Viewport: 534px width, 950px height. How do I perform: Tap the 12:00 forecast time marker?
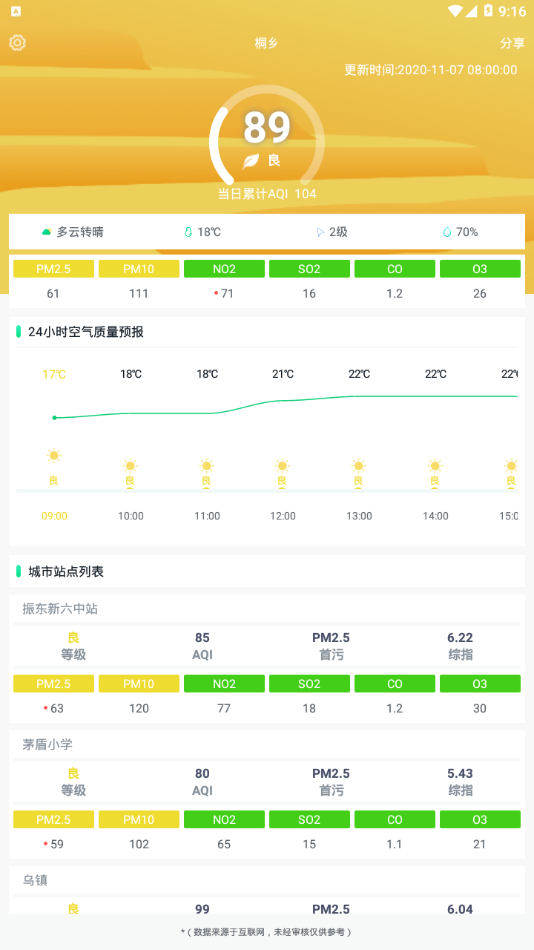(x=282, y=516)
